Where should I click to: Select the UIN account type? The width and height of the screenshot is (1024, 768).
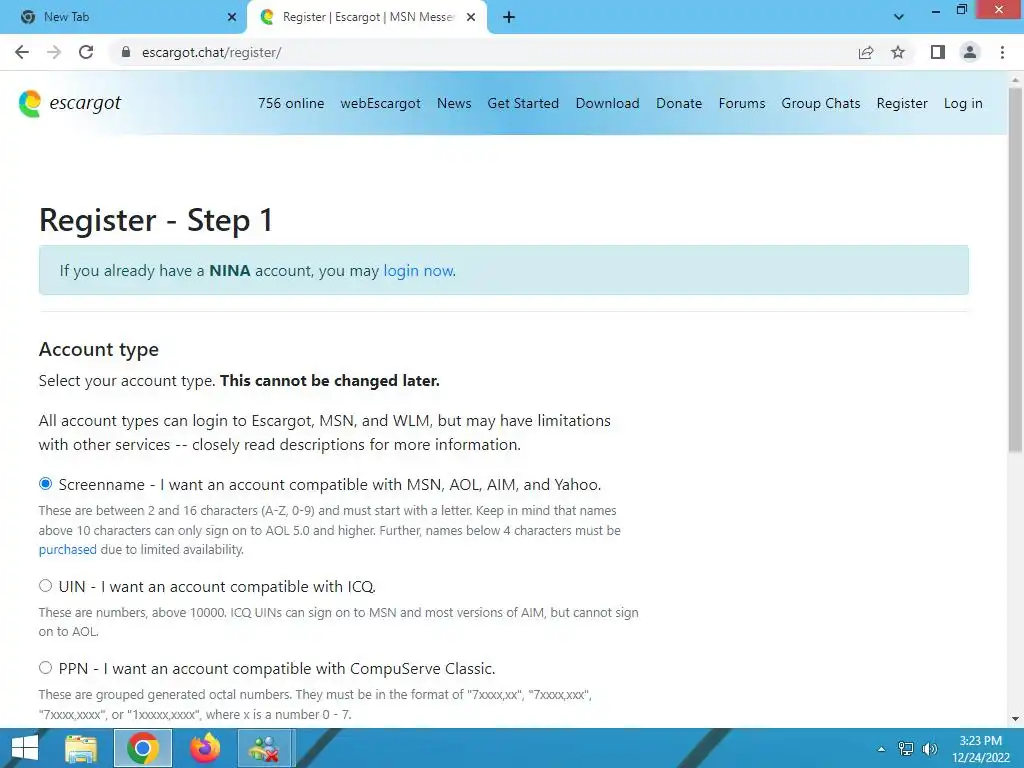tap(45, 586)
